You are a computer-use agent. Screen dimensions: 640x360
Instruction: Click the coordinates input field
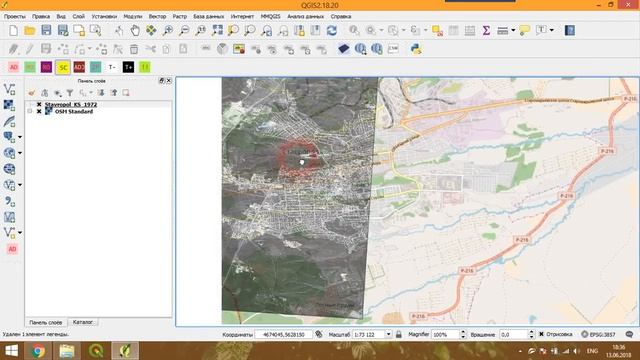coord(283,334)
